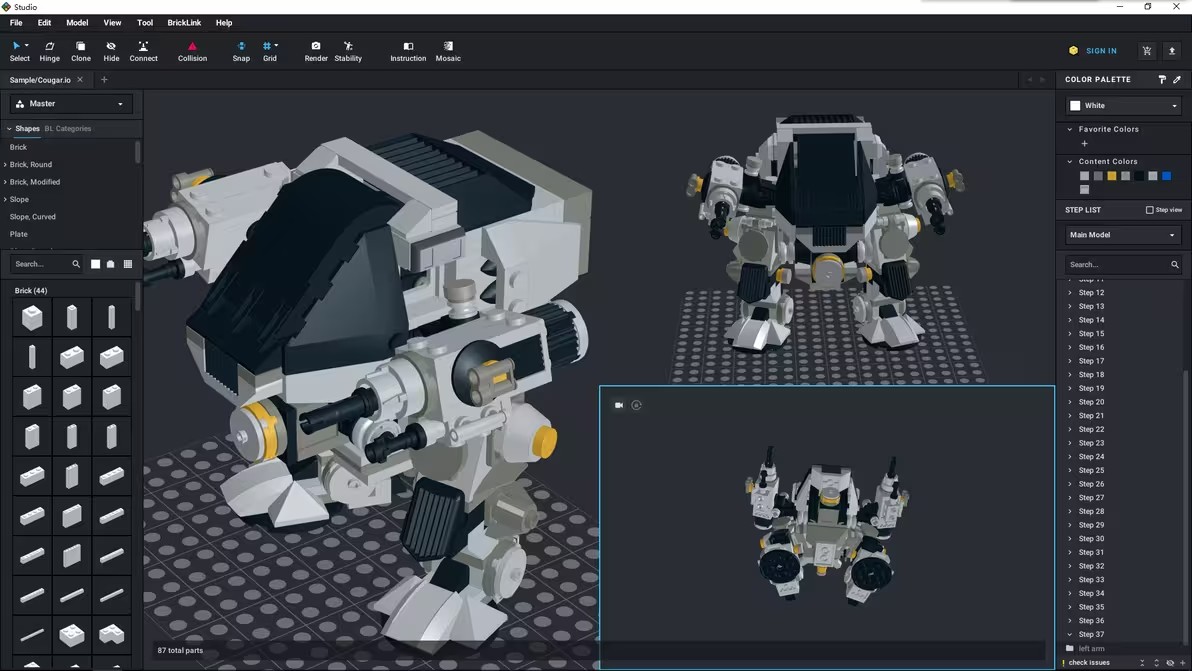The image size is (1192, 671).
Task: Open the BrickLink menu
Action: pyautogui.click(x=184, y=23)
